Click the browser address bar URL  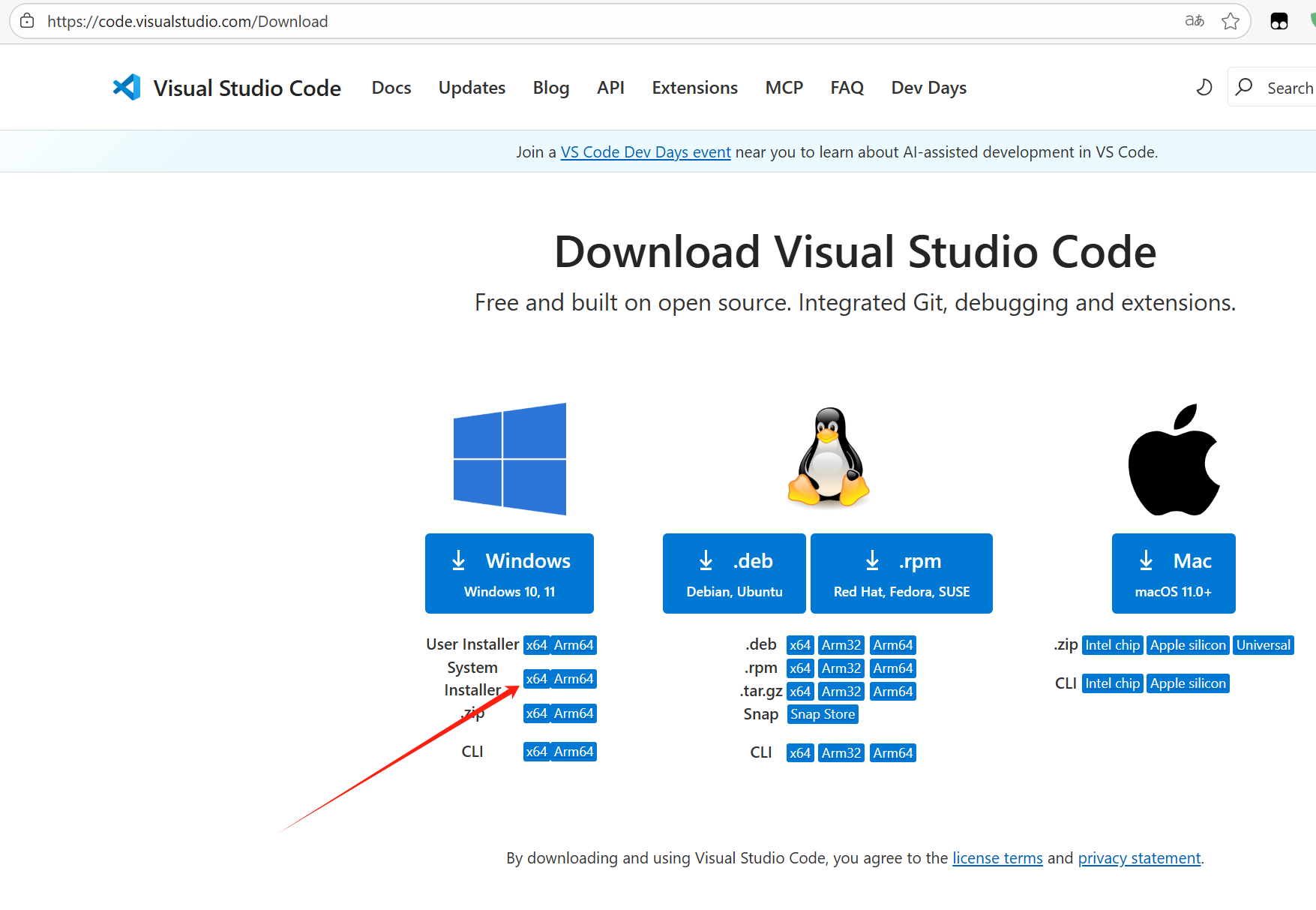click(x=187, y=21)
